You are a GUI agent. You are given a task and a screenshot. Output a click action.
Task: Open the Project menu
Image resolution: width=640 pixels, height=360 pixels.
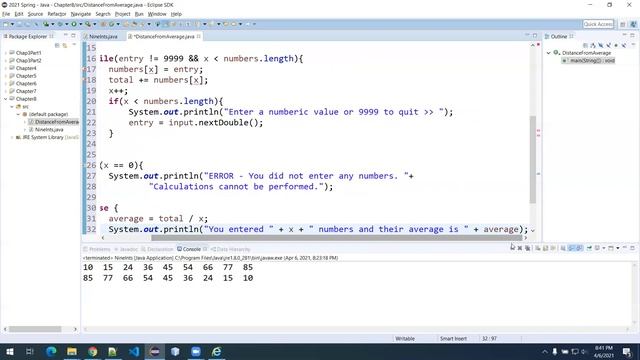click(122, 14)
